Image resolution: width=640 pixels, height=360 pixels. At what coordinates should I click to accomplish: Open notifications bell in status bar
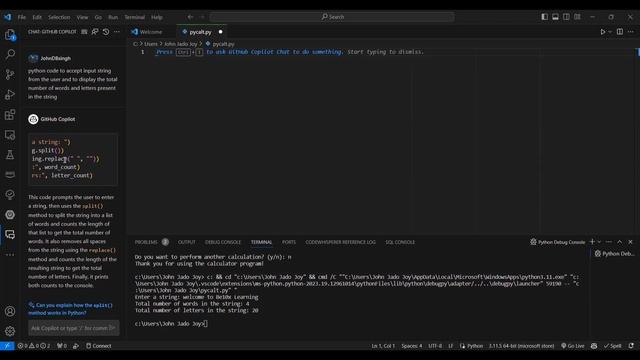631,346
